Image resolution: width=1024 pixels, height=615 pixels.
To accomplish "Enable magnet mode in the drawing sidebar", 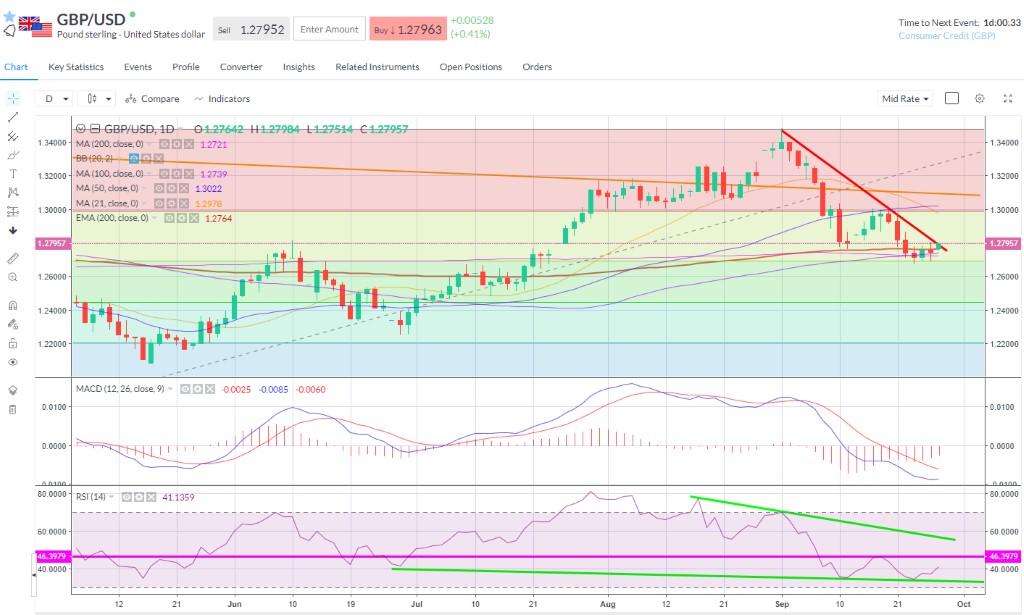I will point(13,305).
